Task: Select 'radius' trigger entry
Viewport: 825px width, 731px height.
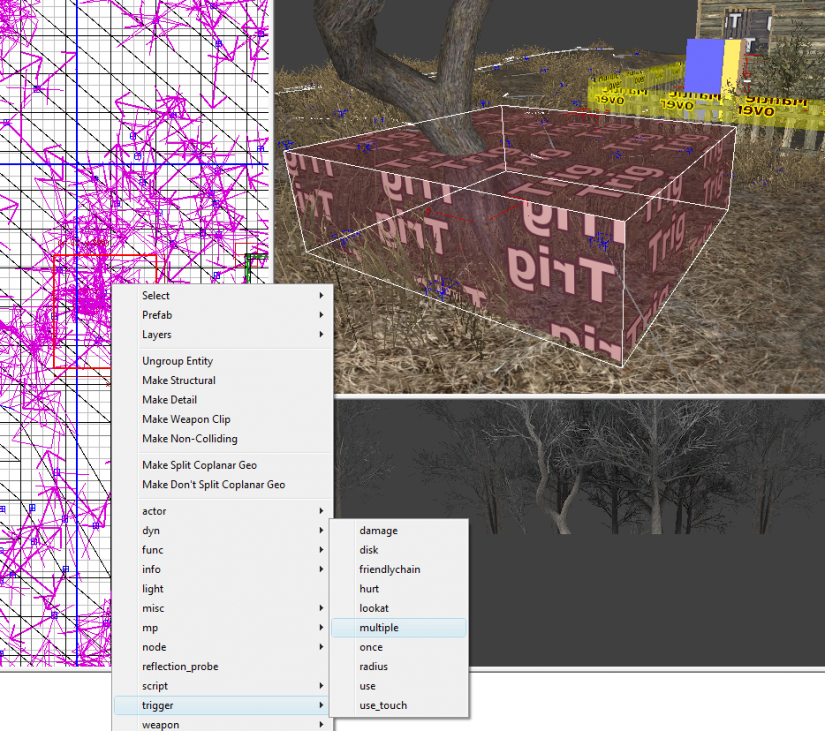Action: pyautogui.click(x=374, y=667)
